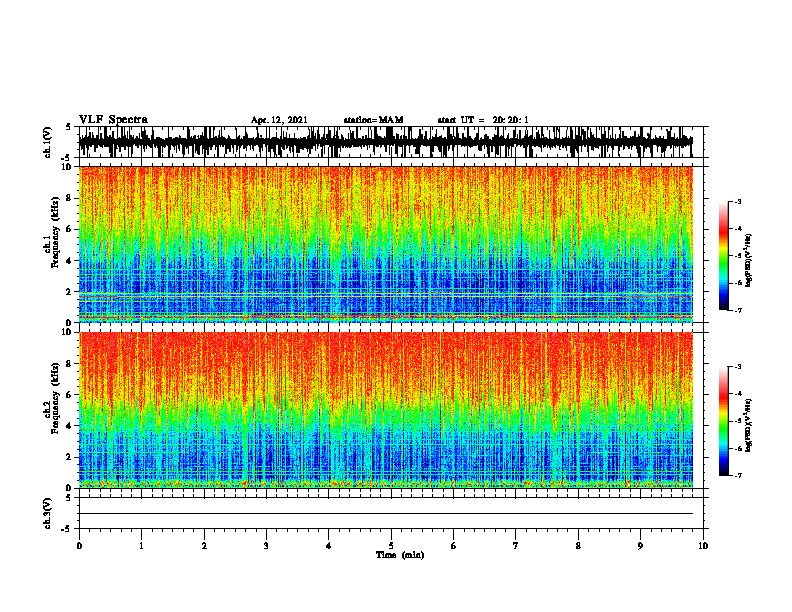The width and height of the screenshot is (792, 612).
Task: Click the "3" tick label on time axis
Action: tap(266, 545)
